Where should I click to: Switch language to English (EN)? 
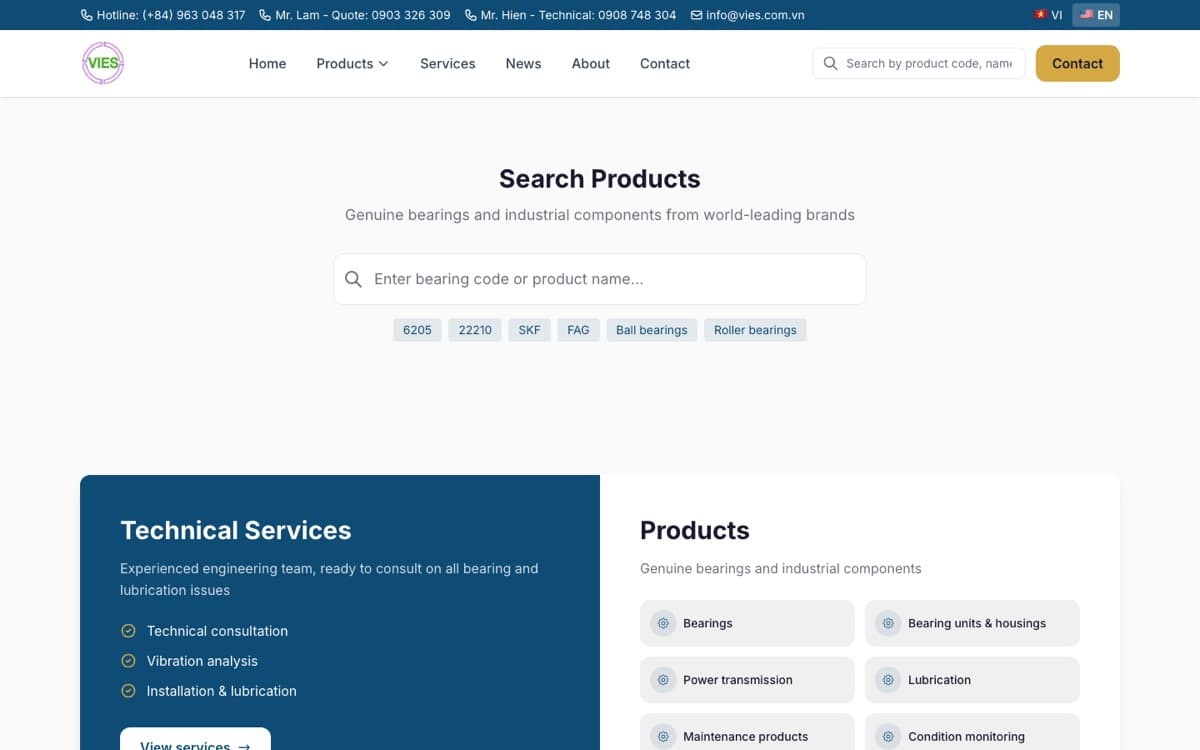(1096, 15)
